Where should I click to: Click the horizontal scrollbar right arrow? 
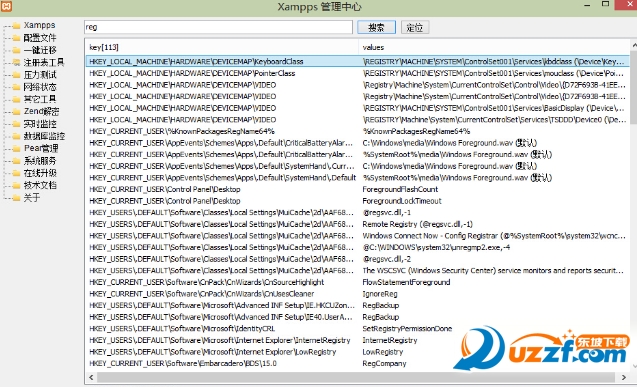click(624, 377)
